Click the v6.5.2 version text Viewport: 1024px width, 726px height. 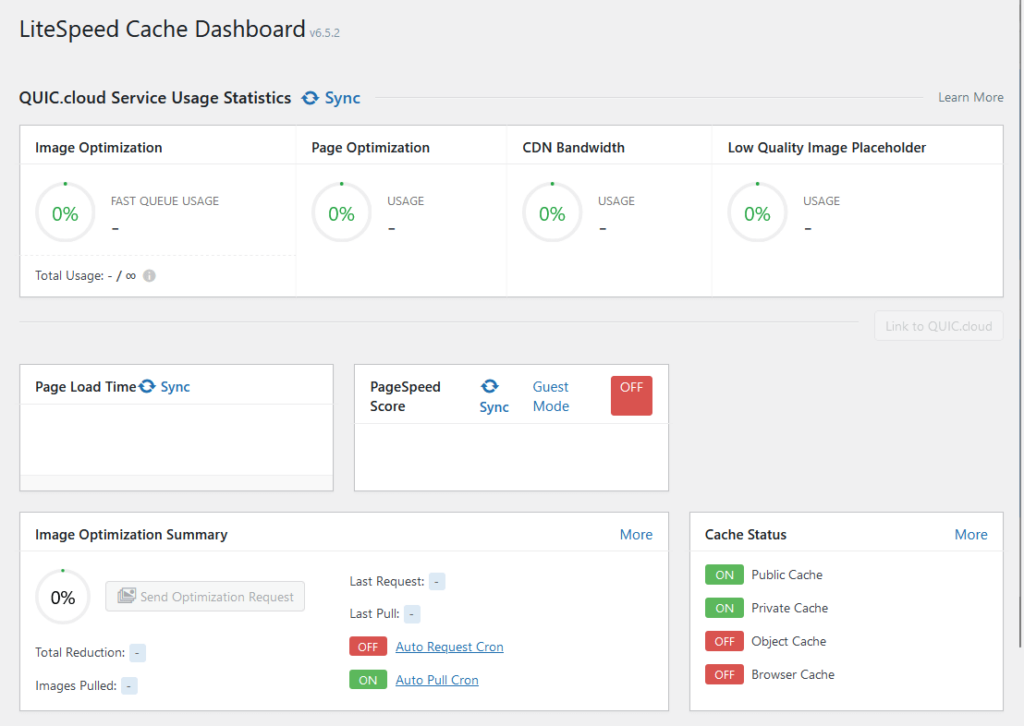pos(325,33)
